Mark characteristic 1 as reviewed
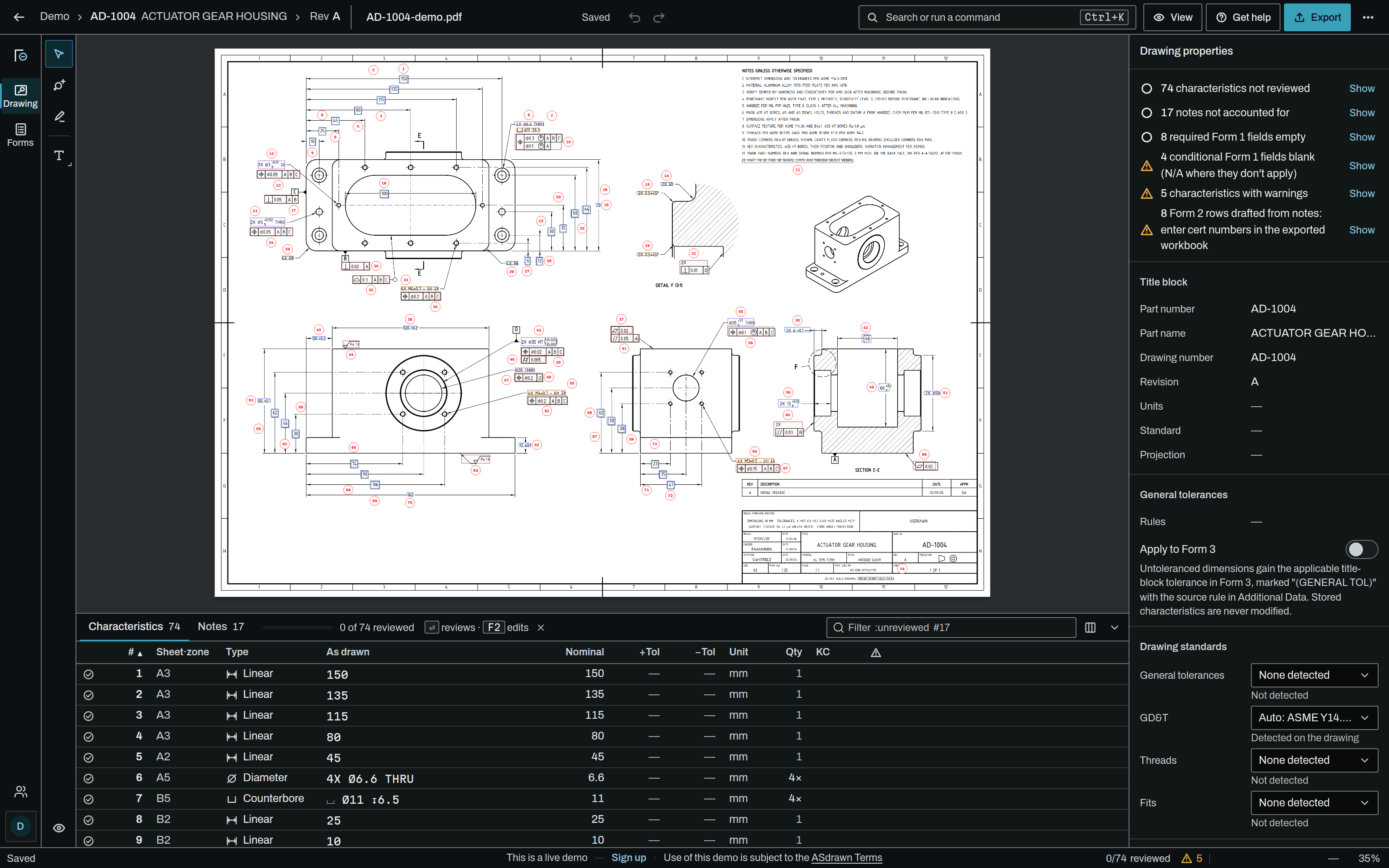Viewport: 1389px width, 868px height. click(89, 674)
